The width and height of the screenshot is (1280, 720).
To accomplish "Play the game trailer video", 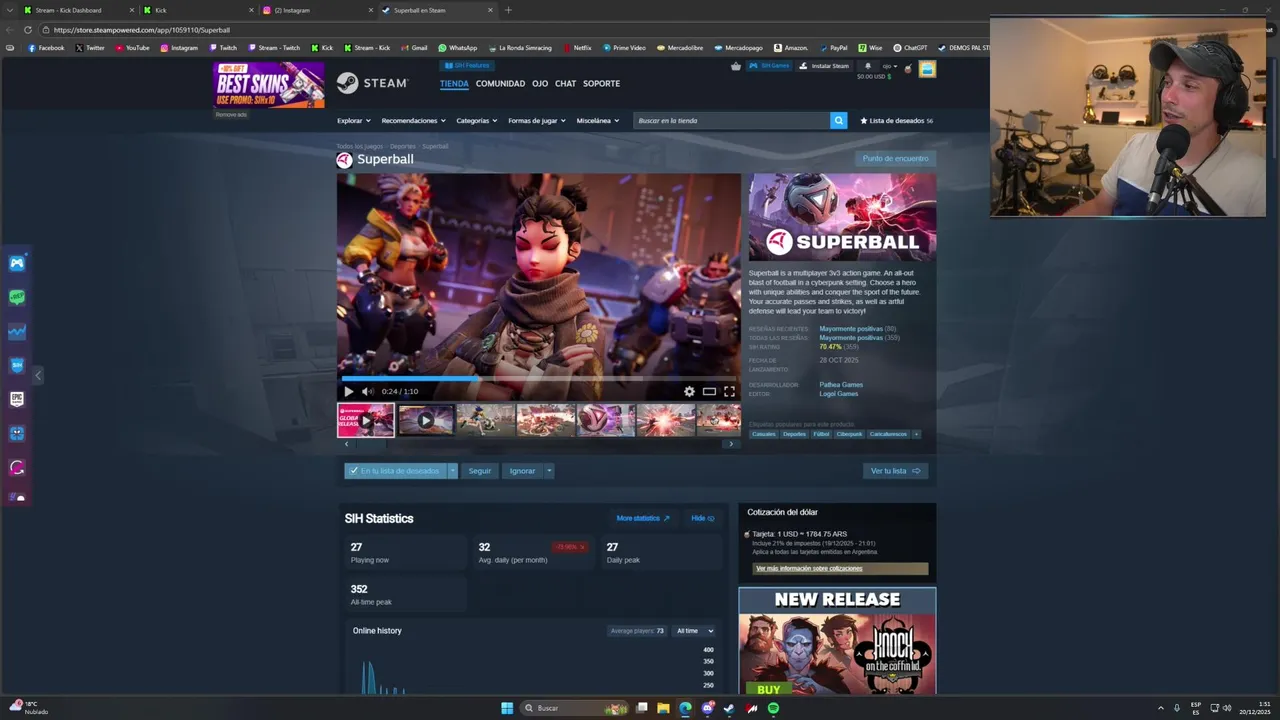I will tap(348, 392).
